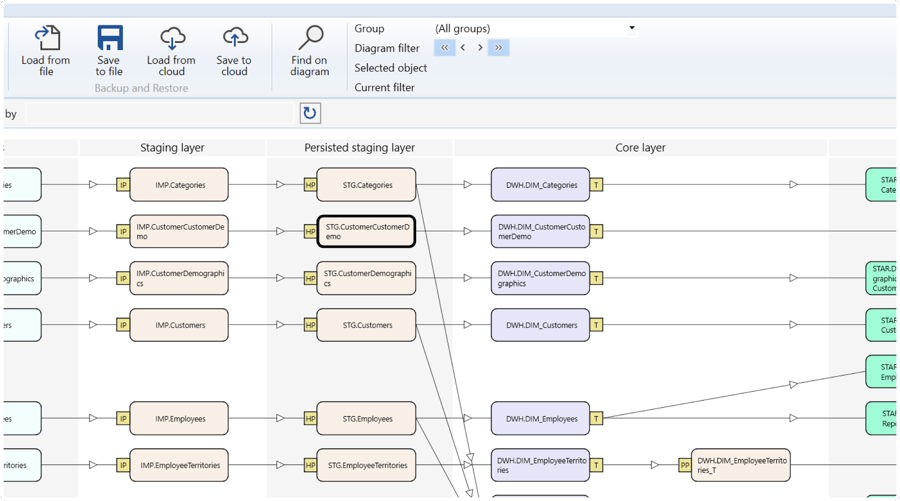Select the DWH.DIM_Employees node
900x501 pixels.
(540, 418)
